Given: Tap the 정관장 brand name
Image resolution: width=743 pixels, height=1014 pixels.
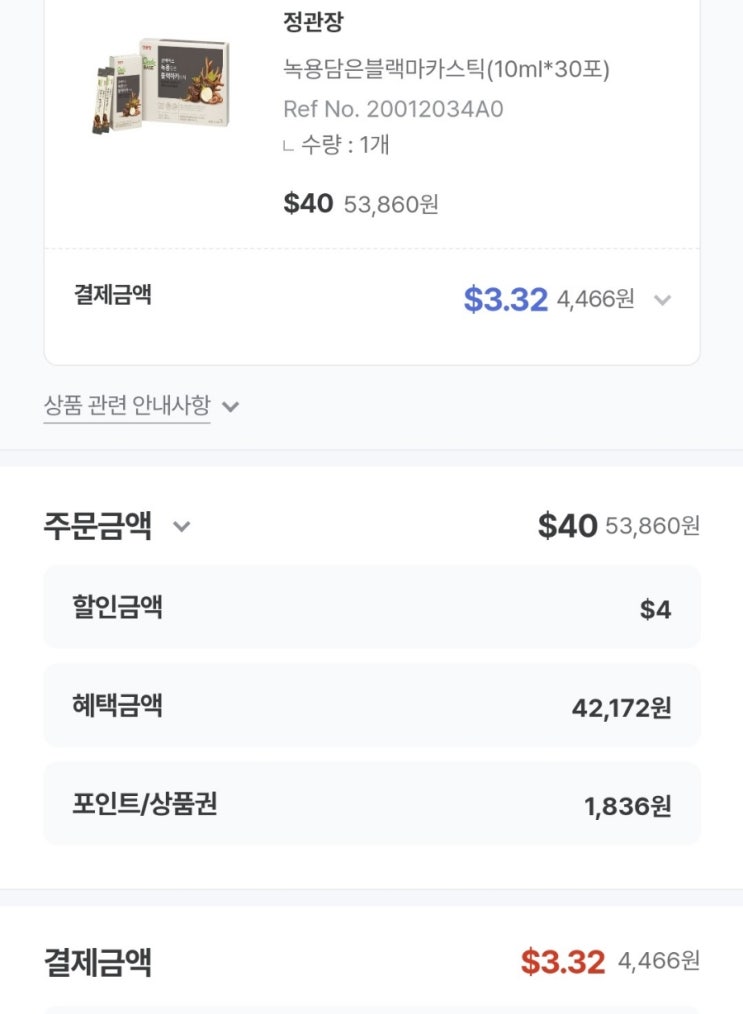Looking at the screenshot, I should (313, 22).
